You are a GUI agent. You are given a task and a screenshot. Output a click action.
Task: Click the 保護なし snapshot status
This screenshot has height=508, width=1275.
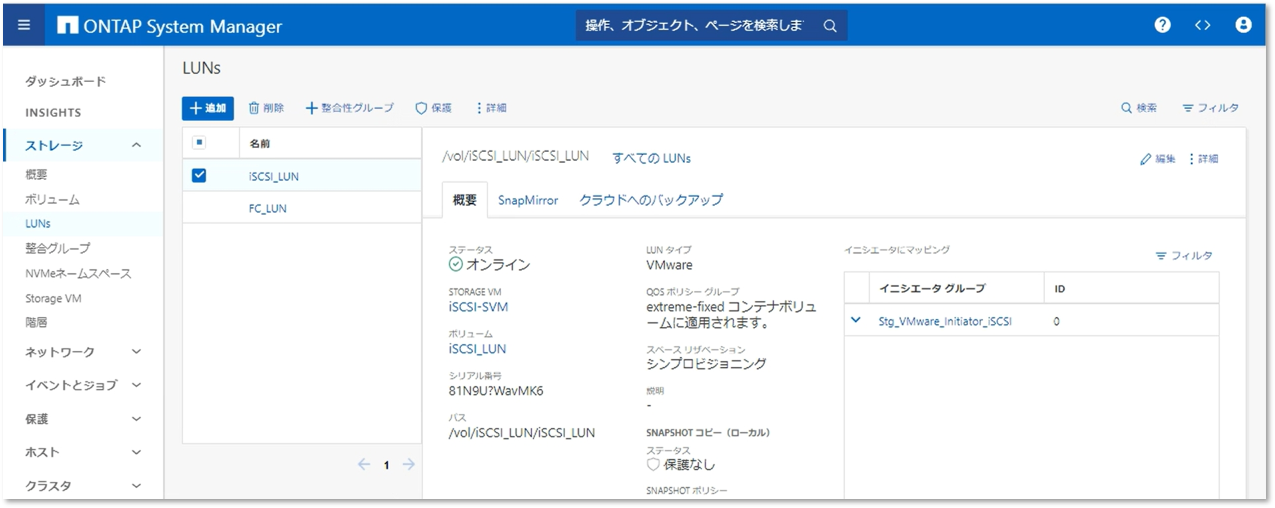pos(690,465)
